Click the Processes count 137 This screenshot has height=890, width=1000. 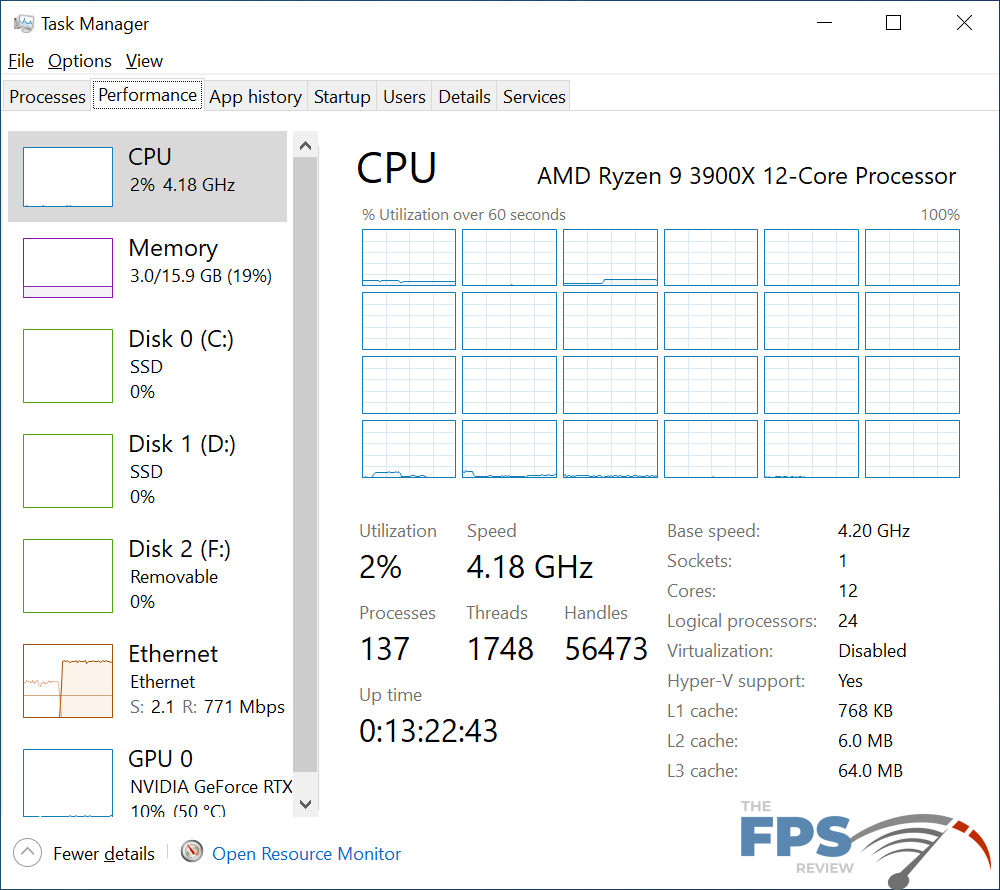point(385,649)
